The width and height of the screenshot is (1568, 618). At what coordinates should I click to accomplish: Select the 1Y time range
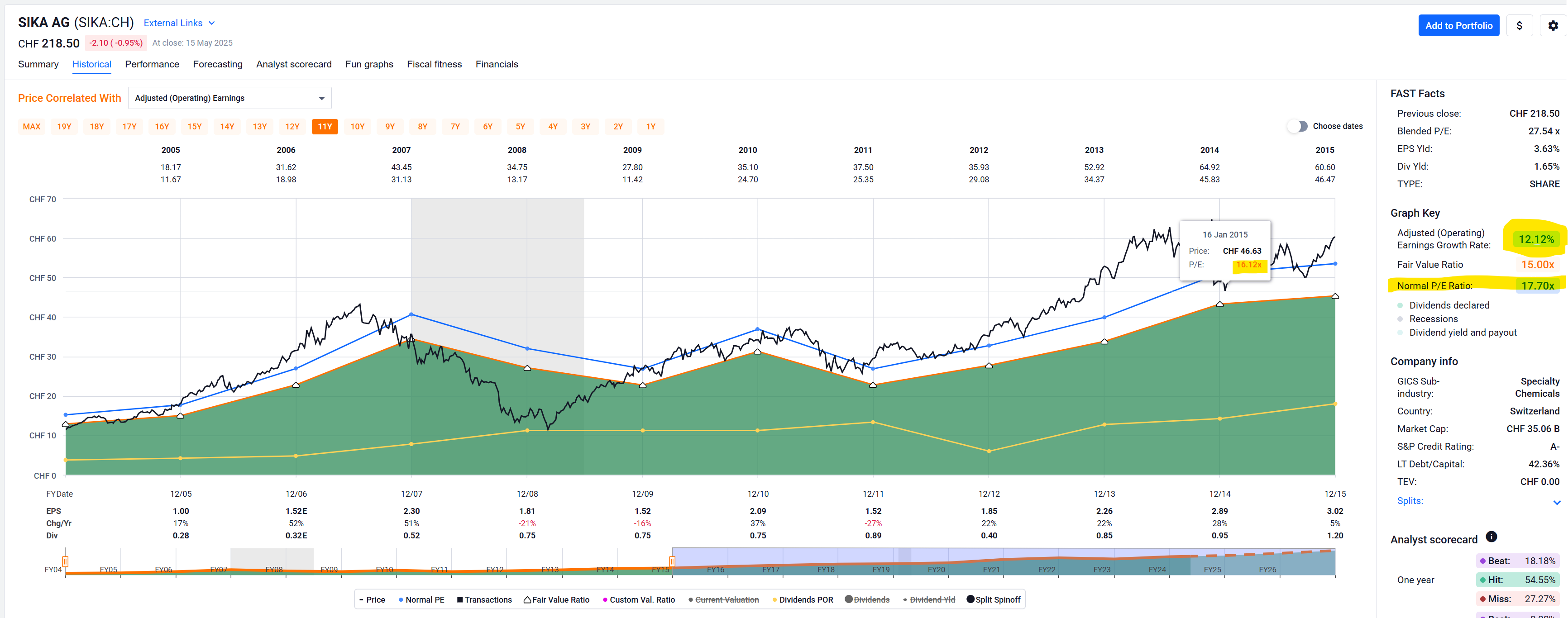(x=651, y=127)
